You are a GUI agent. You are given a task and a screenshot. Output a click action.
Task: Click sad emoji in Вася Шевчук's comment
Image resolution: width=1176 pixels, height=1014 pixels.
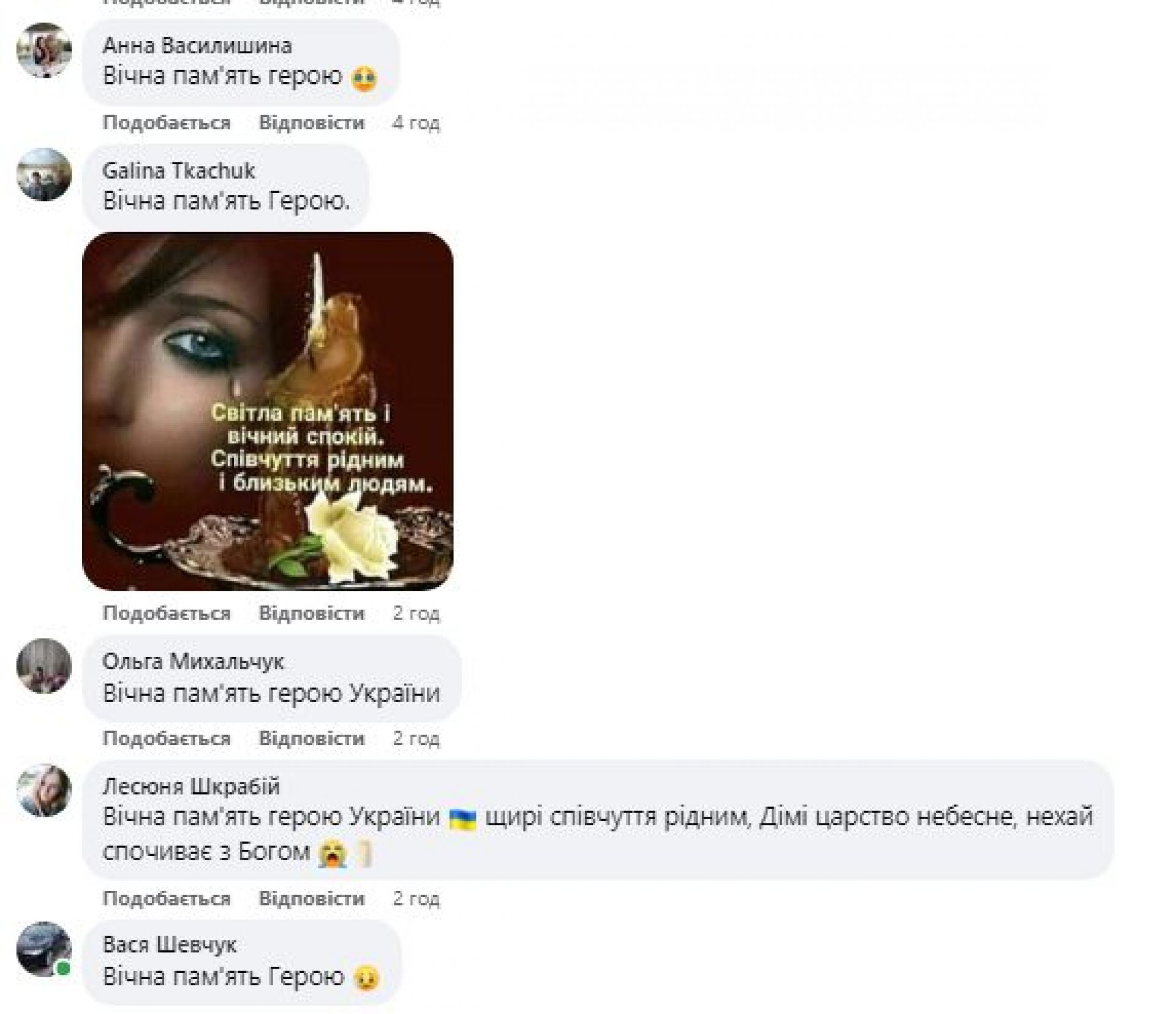pos(366,977)
